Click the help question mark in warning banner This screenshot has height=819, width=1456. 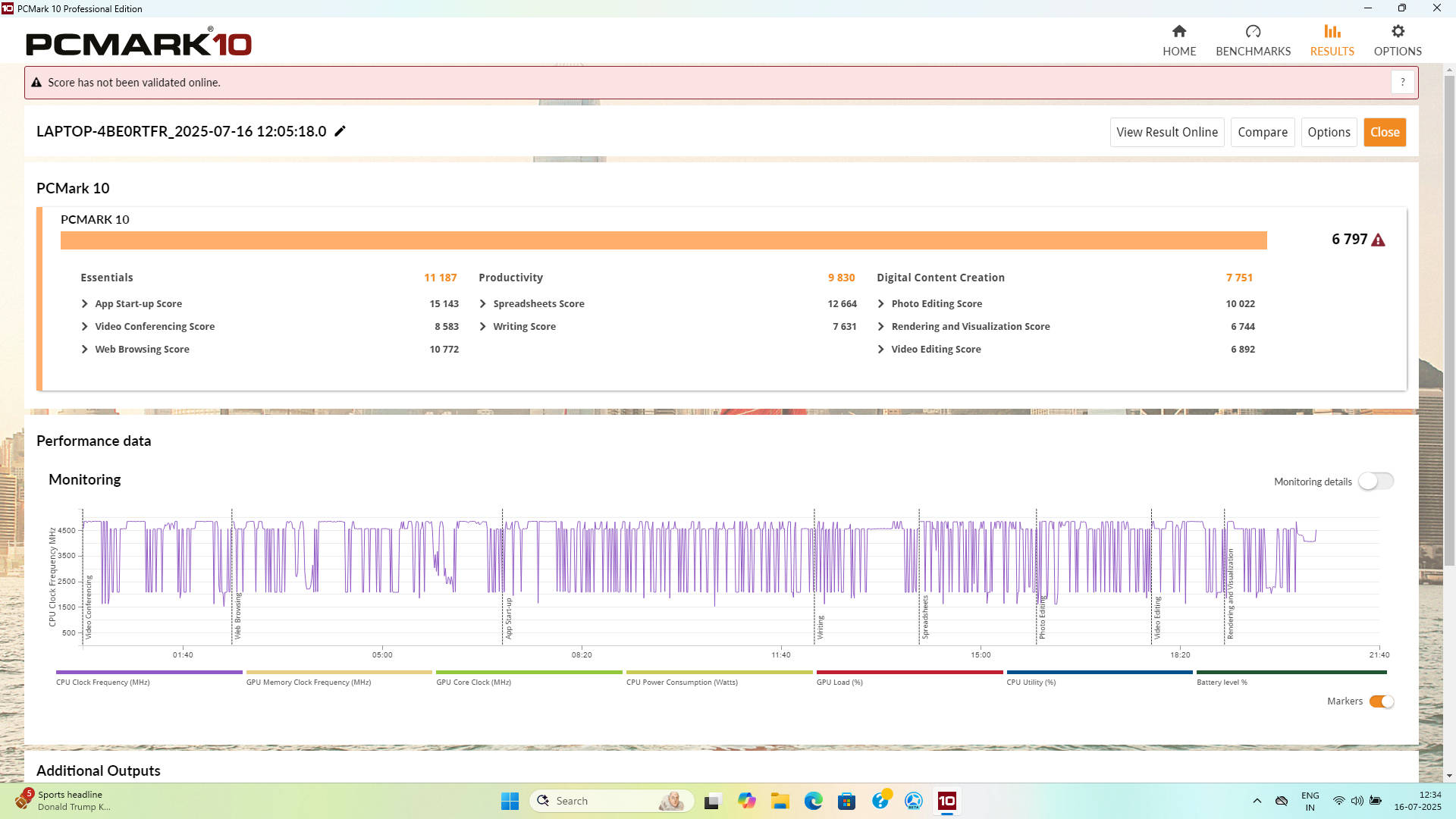coord(1402,83)
